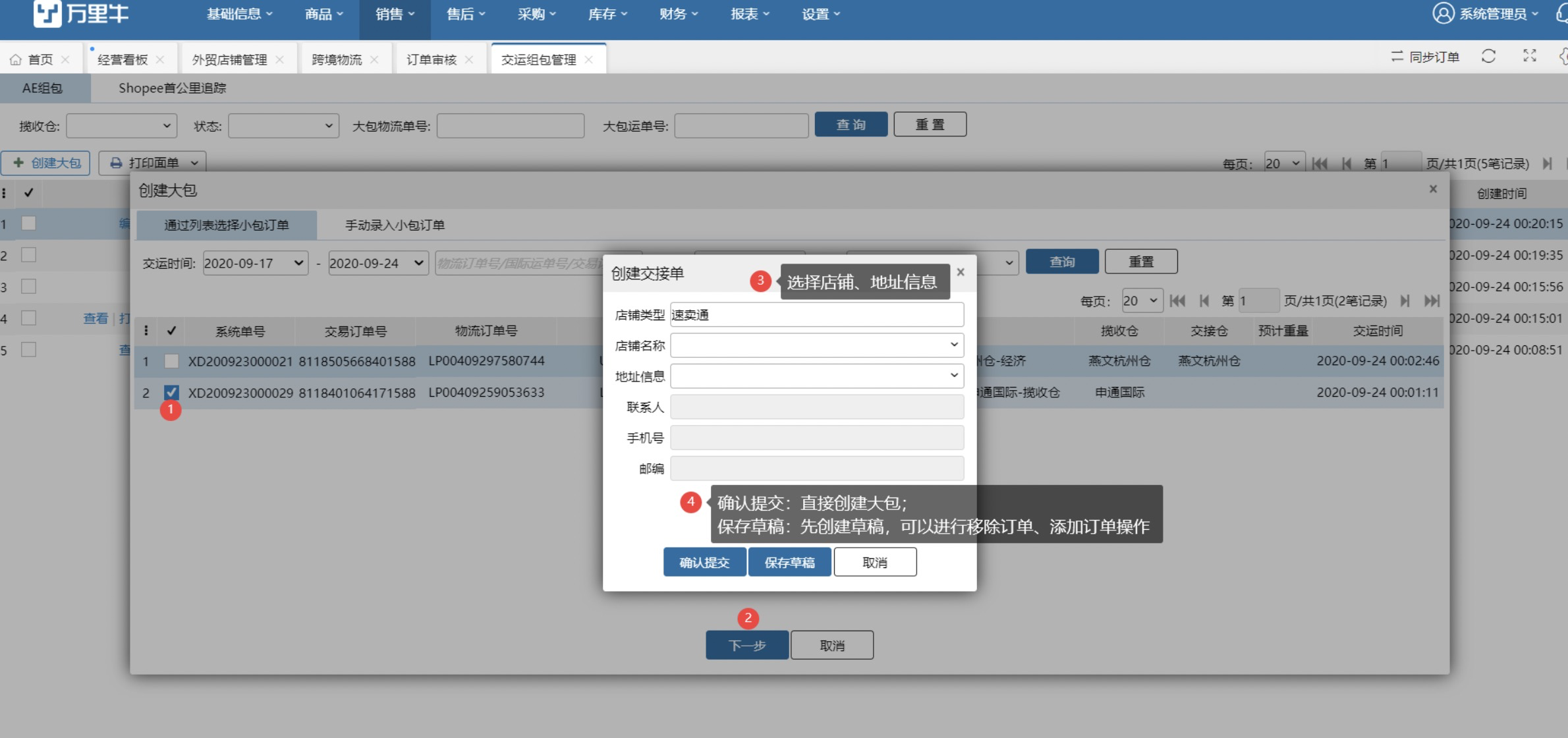1568x738 pixels.
Task: Check the main table row 5 checkbox
Action: click(x=28, y=350)
